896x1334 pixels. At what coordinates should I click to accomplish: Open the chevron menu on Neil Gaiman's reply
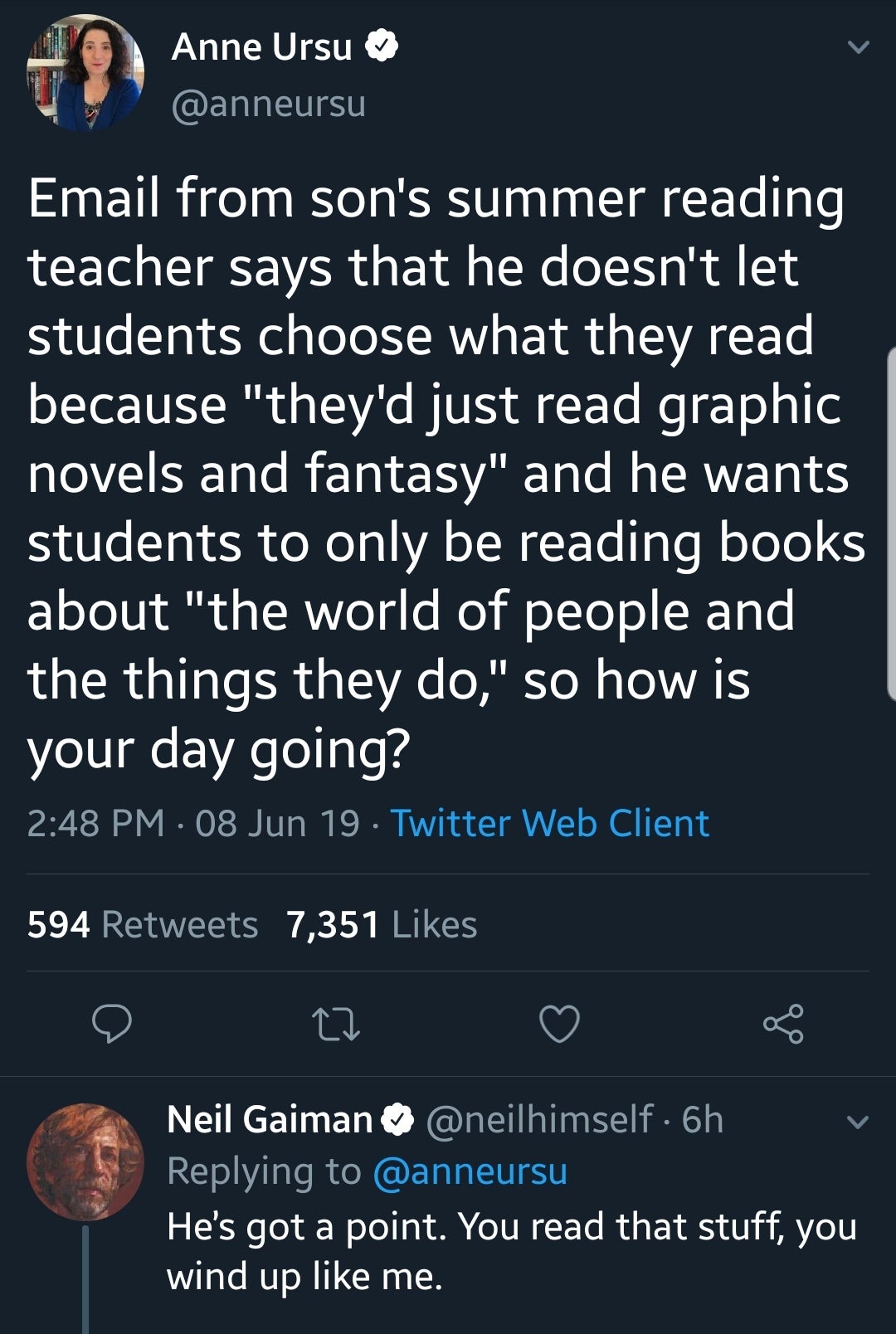(855, 1122)
